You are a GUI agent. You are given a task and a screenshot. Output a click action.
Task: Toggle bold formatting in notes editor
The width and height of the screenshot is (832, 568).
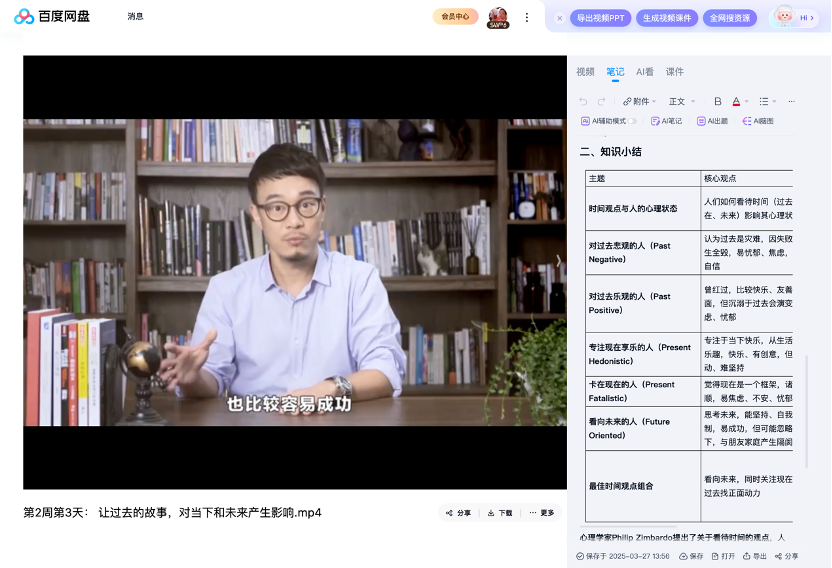pyautogui.click(x=717, y=101)
